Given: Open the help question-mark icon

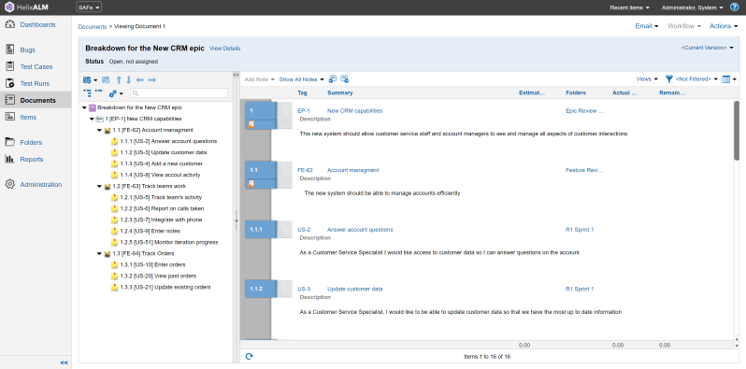Looking at the screenshot, I should coord(734,7).
